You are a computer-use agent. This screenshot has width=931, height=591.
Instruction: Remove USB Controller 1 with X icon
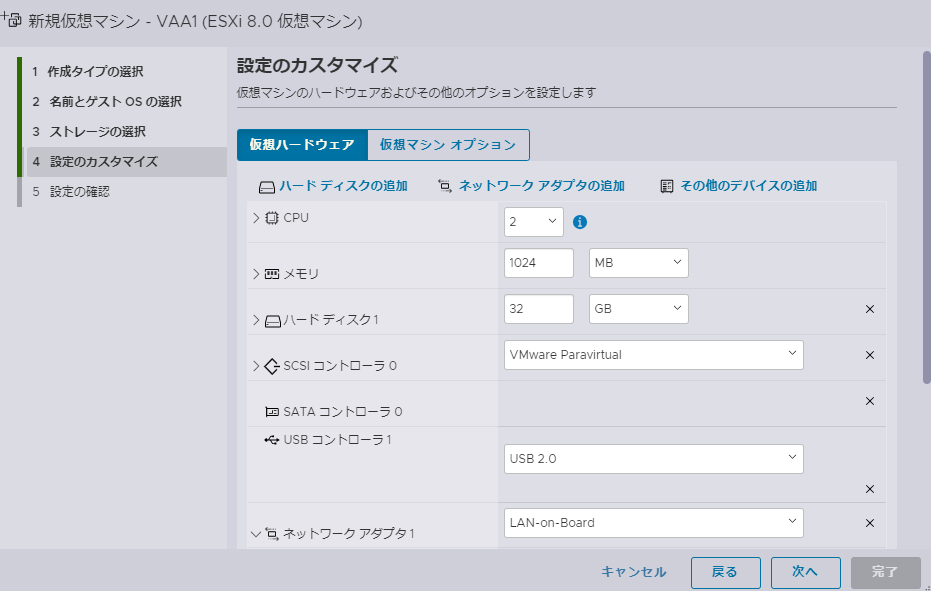click(869, 489)
